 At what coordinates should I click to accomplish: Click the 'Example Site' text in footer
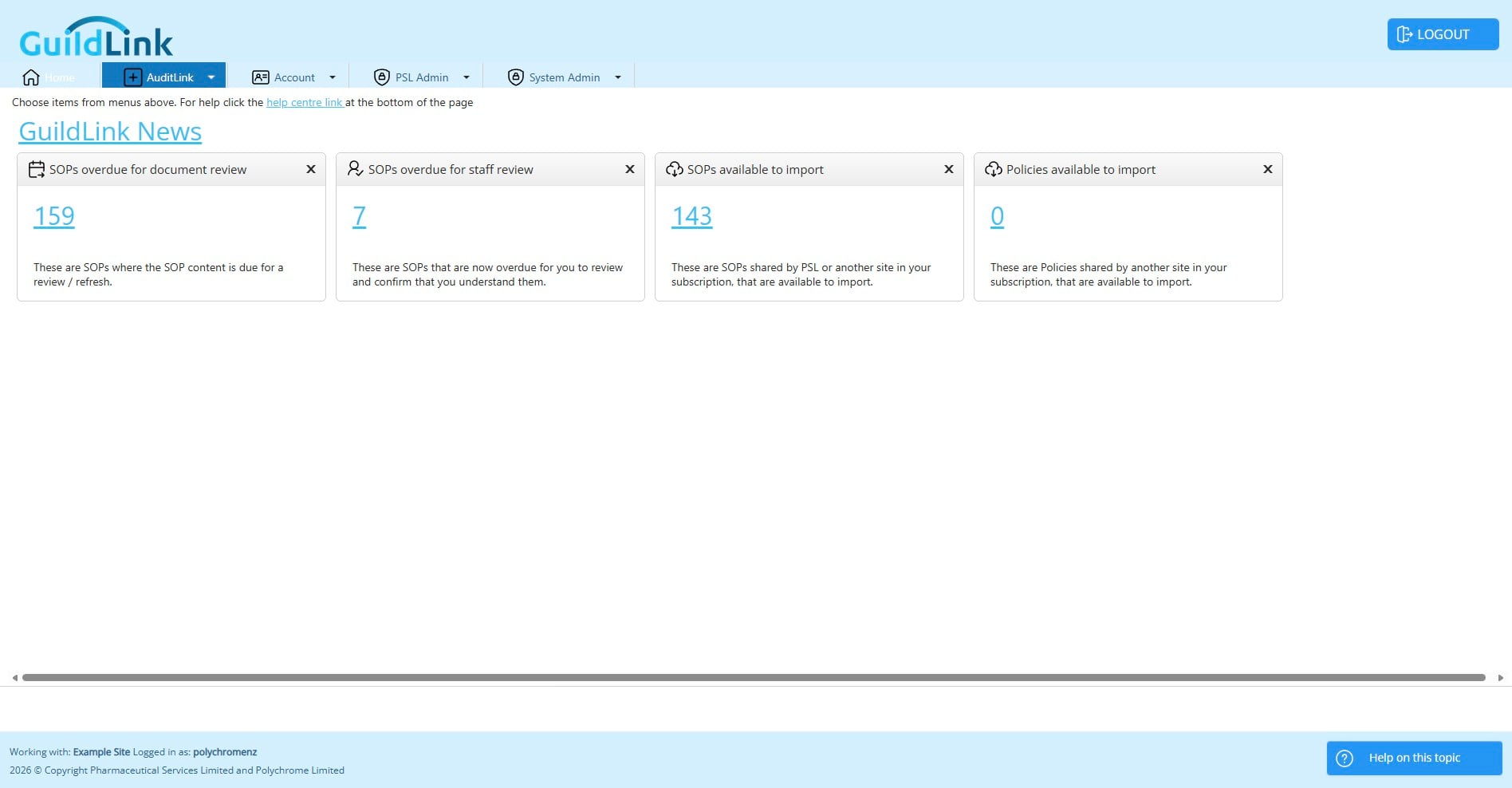101,752
